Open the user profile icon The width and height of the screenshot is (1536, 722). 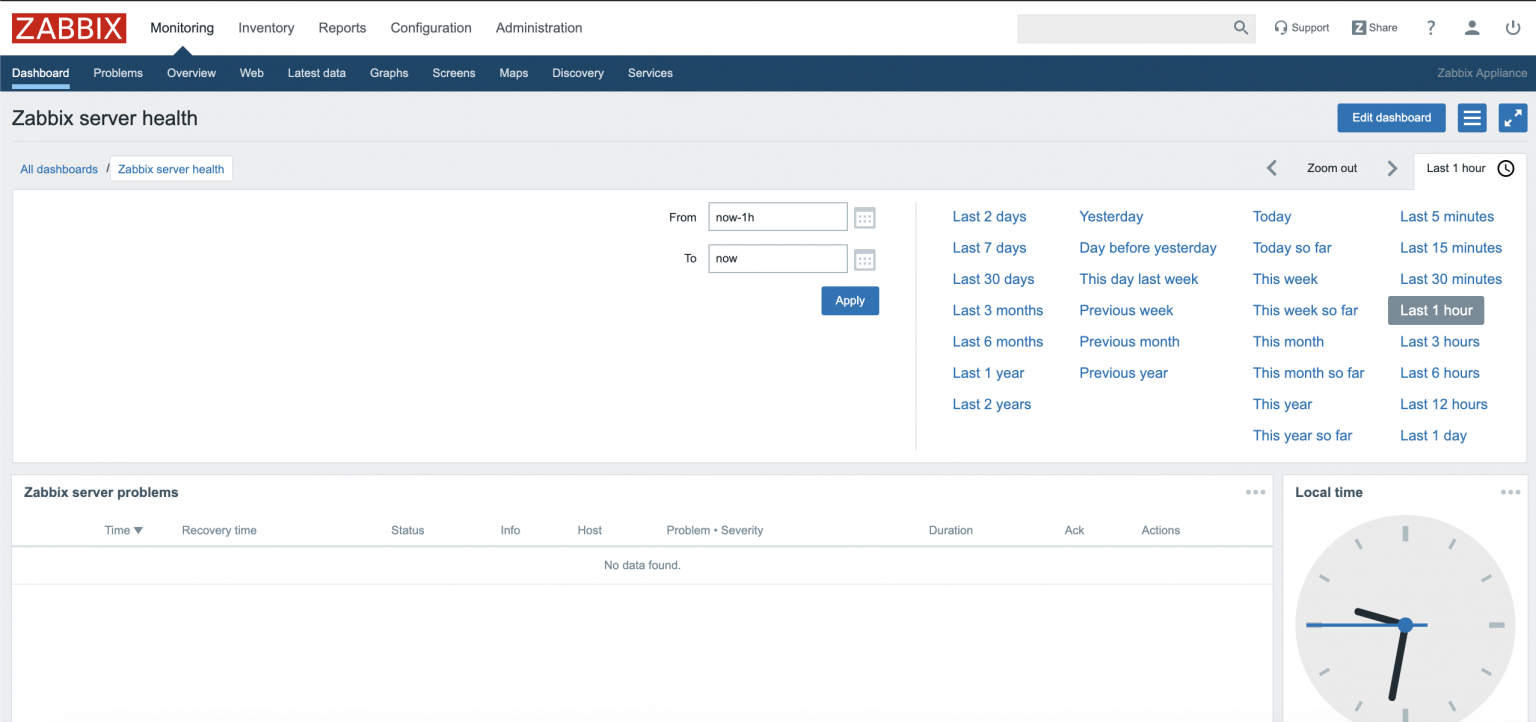pos(1472,28)
